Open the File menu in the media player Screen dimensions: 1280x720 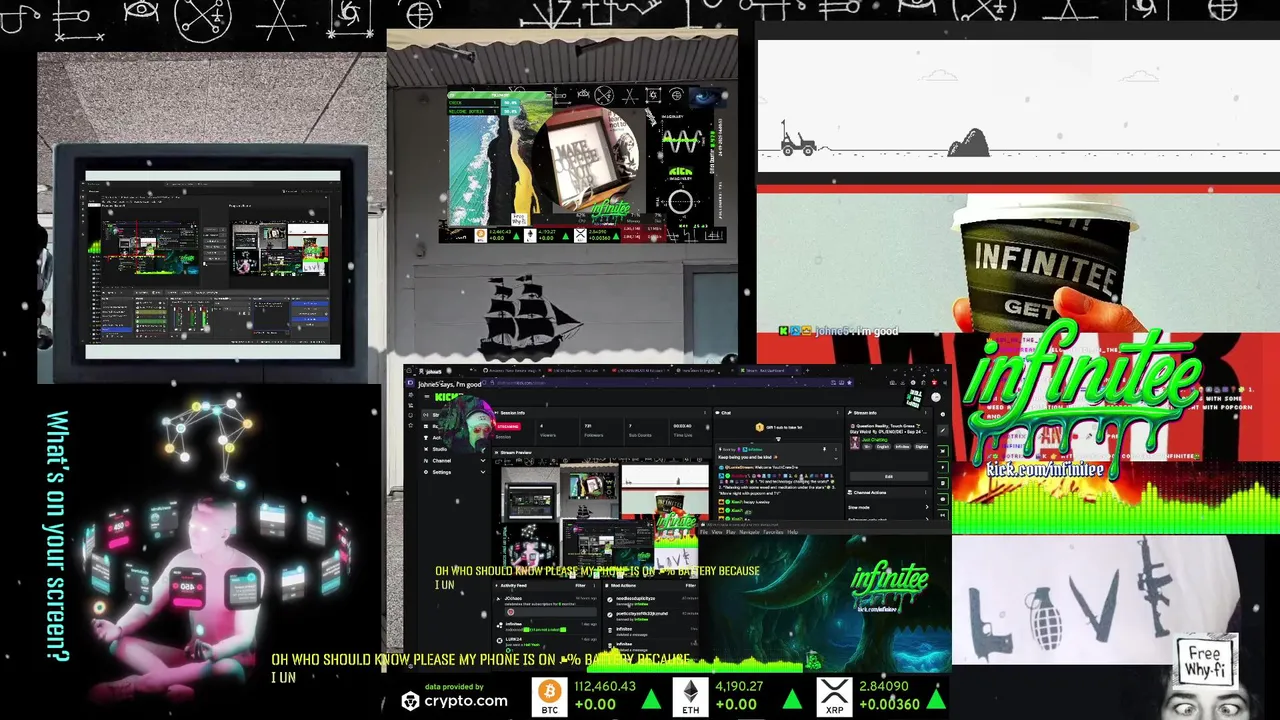point(704,532)
